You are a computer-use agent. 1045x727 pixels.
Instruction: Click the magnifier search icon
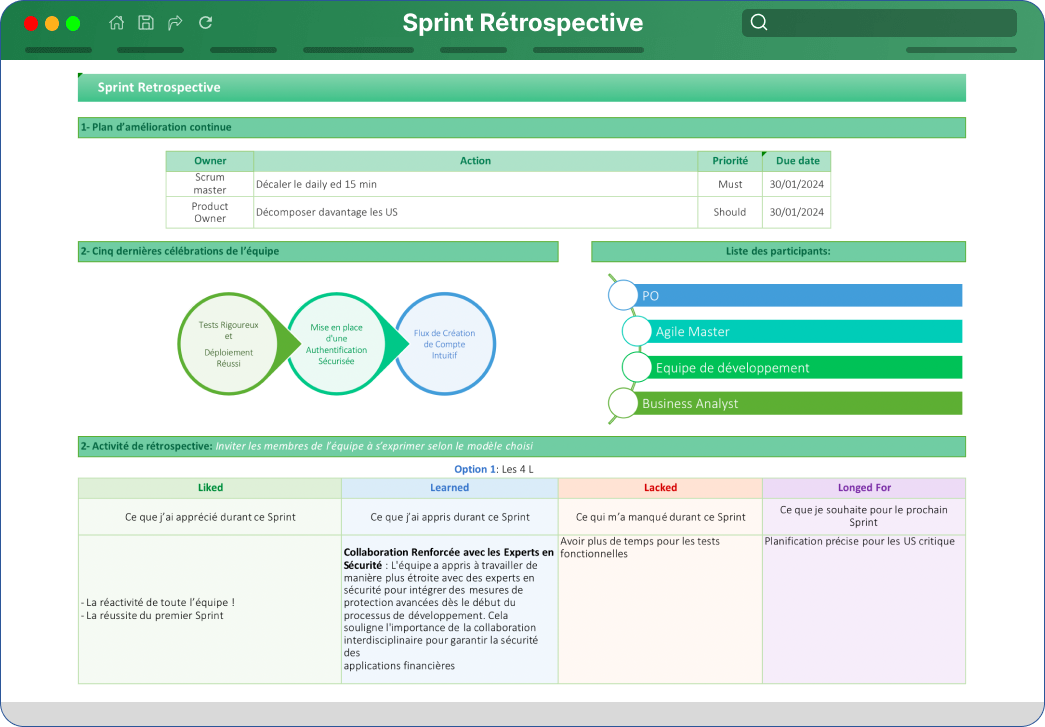(x=759, y=23)
